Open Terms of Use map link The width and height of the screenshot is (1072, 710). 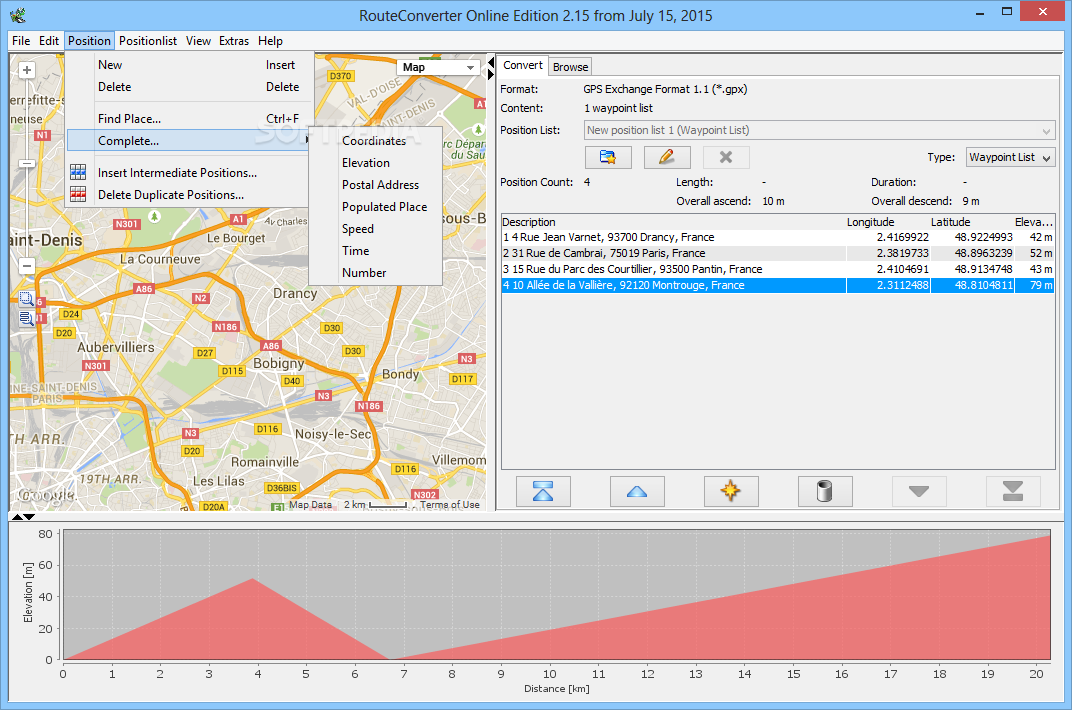click(x=449, y=505)
